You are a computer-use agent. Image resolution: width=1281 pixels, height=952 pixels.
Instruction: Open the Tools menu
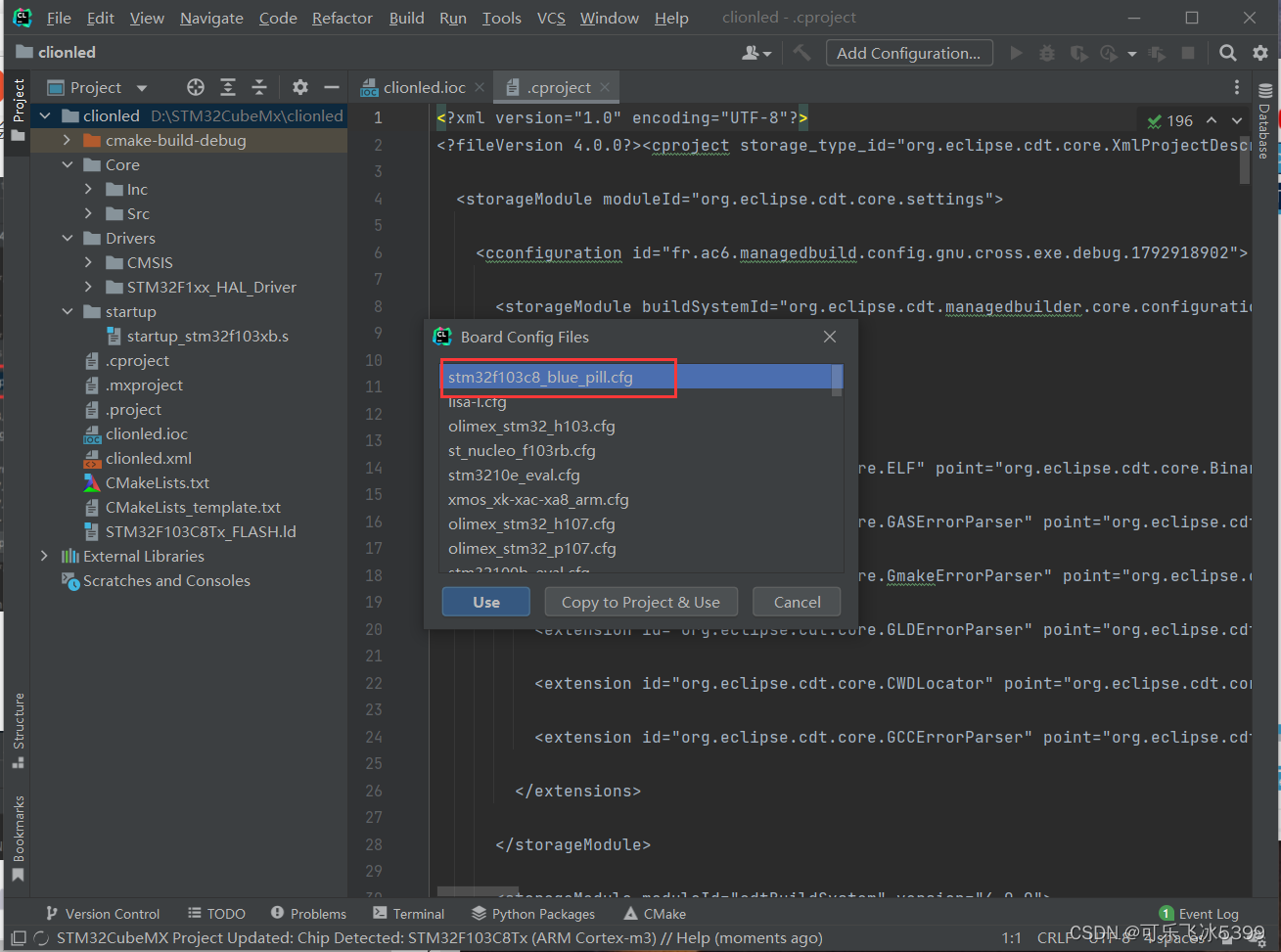click(501, 18)
